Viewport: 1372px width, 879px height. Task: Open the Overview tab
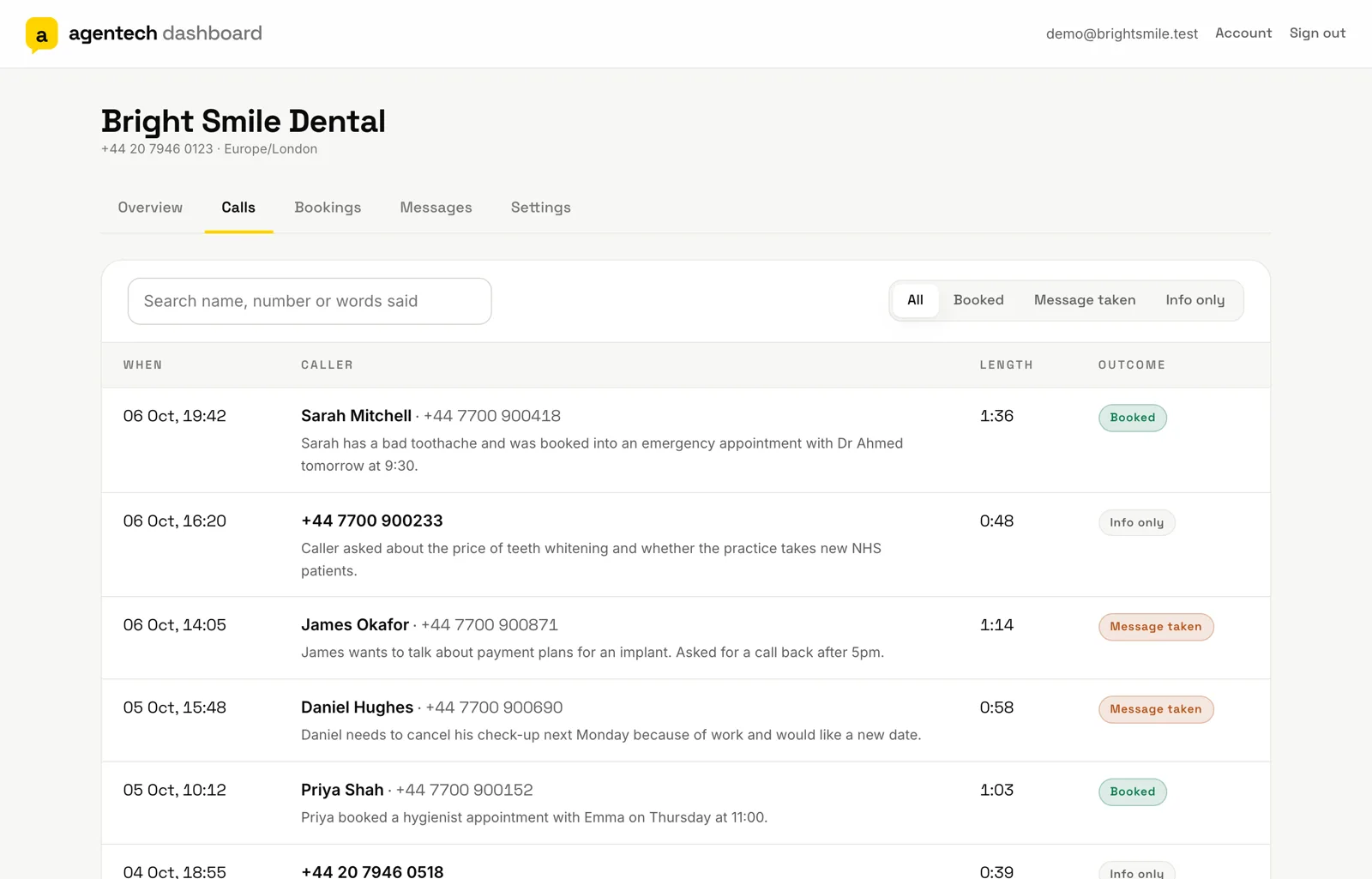click(150, 208)
